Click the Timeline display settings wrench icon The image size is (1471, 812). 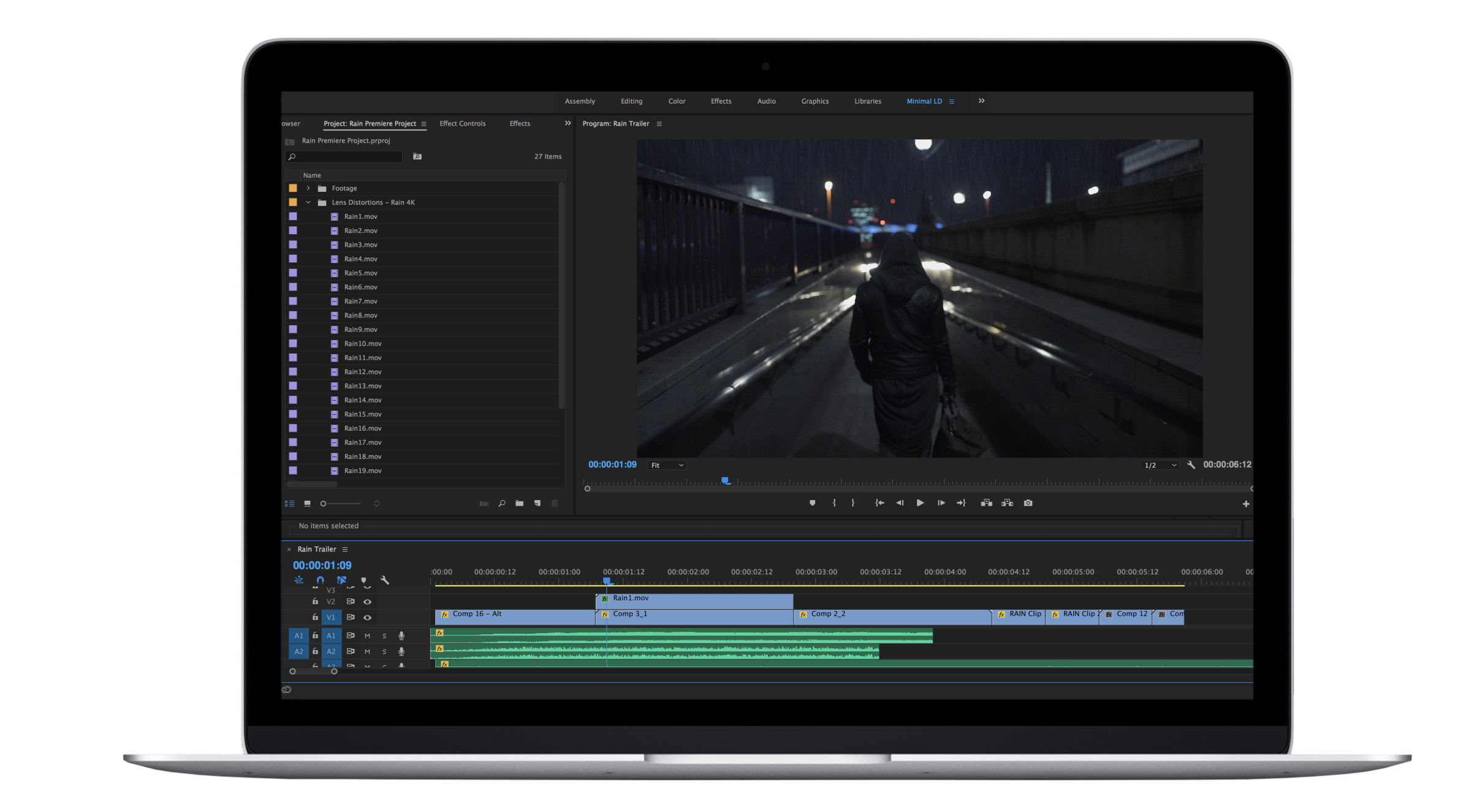pos(385,580)
